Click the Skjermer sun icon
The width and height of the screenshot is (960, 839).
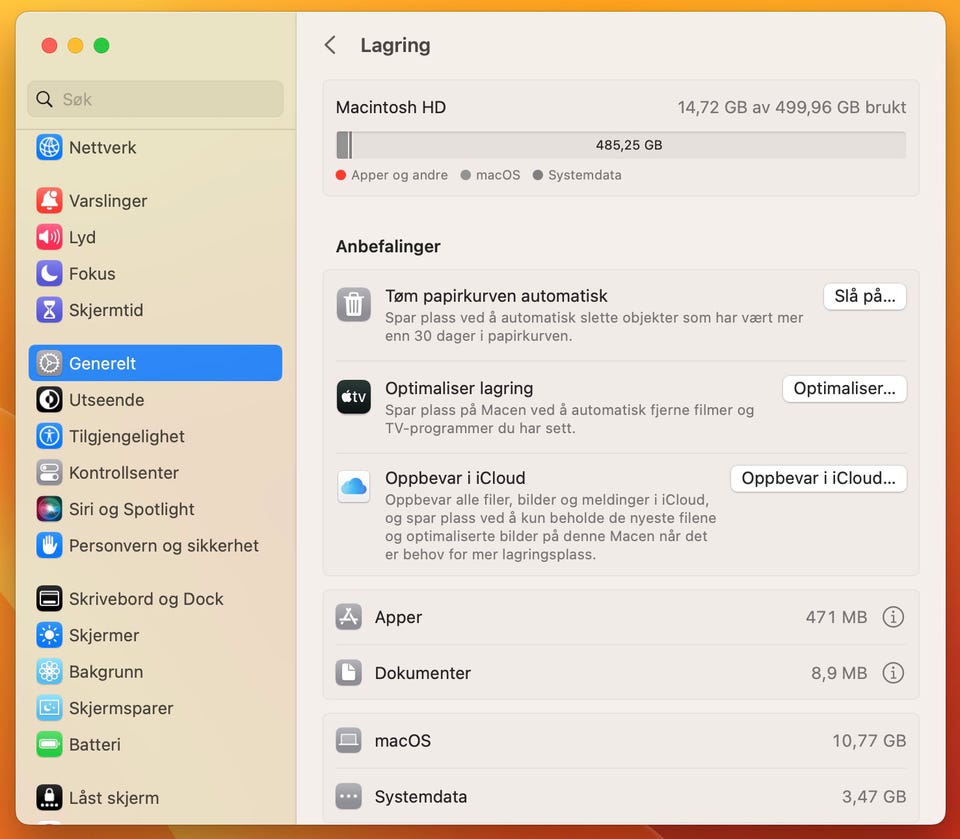click(49, 635)
